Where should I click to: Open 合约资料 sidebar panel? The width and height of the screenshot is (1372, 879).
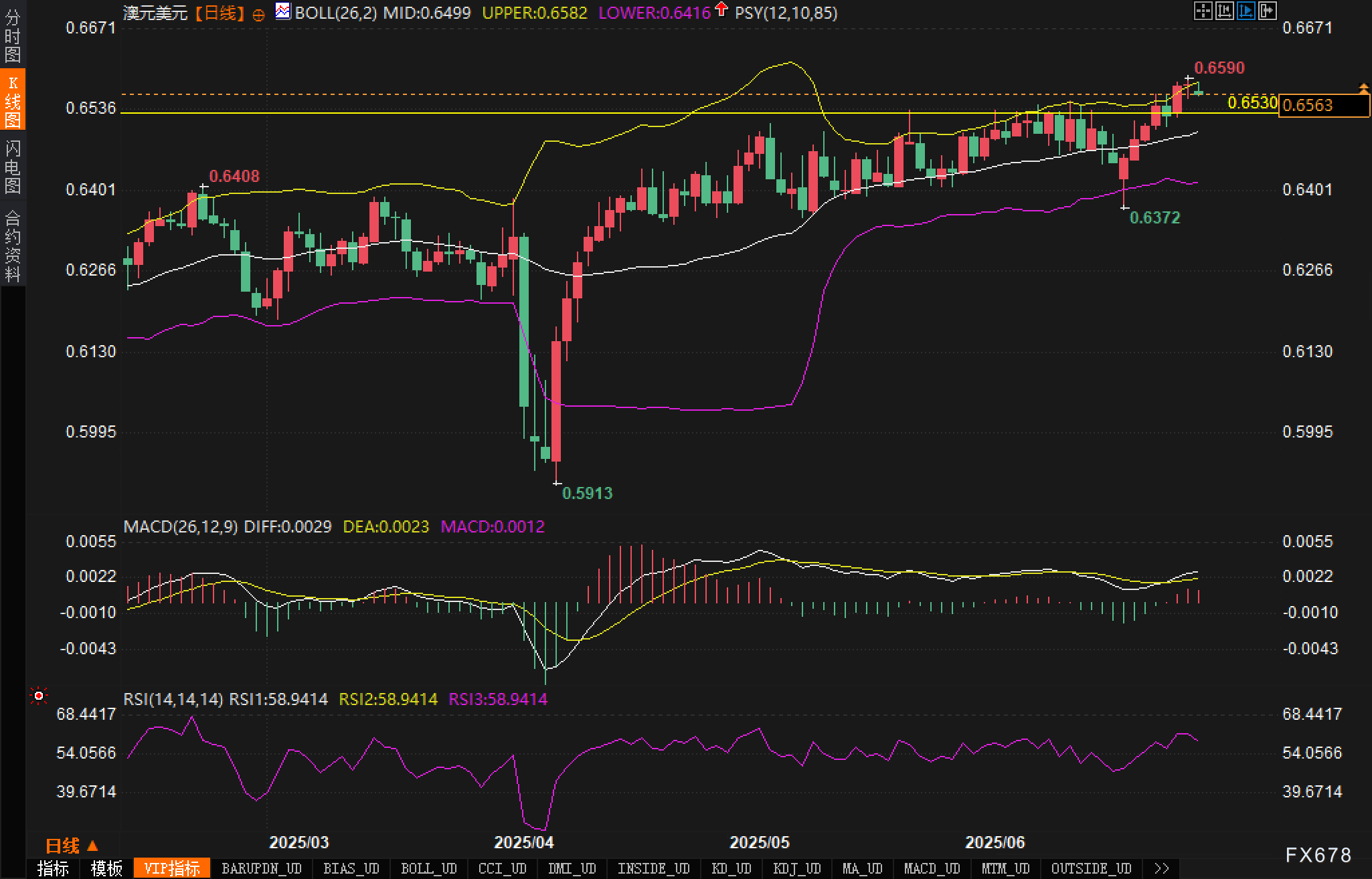pos(13,246)
